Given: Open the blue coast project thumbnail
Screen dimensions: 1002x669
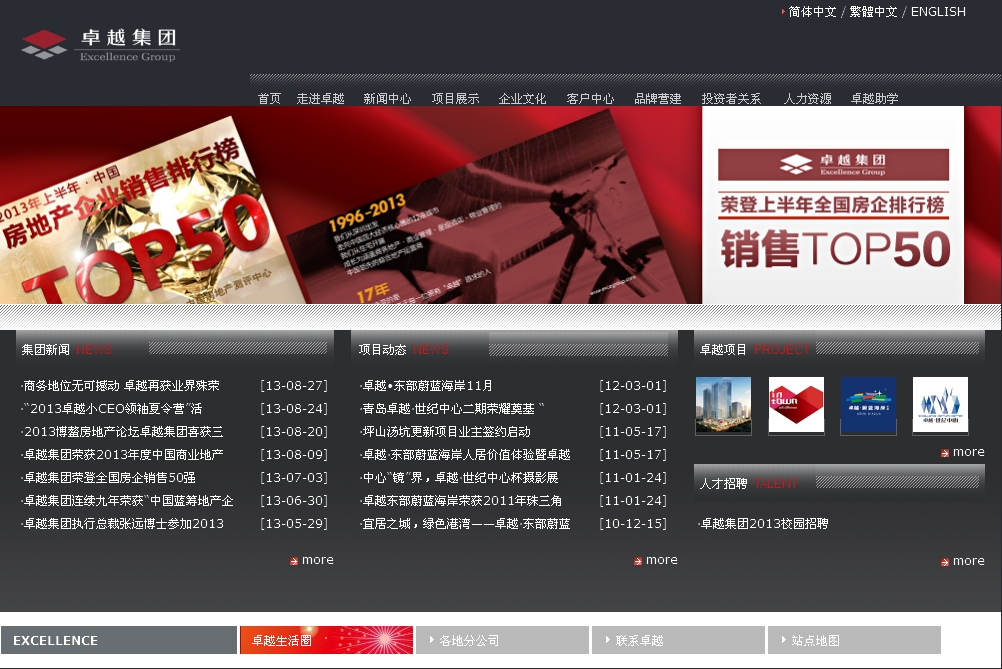Looking at the screenshot, I should point(868,406).
